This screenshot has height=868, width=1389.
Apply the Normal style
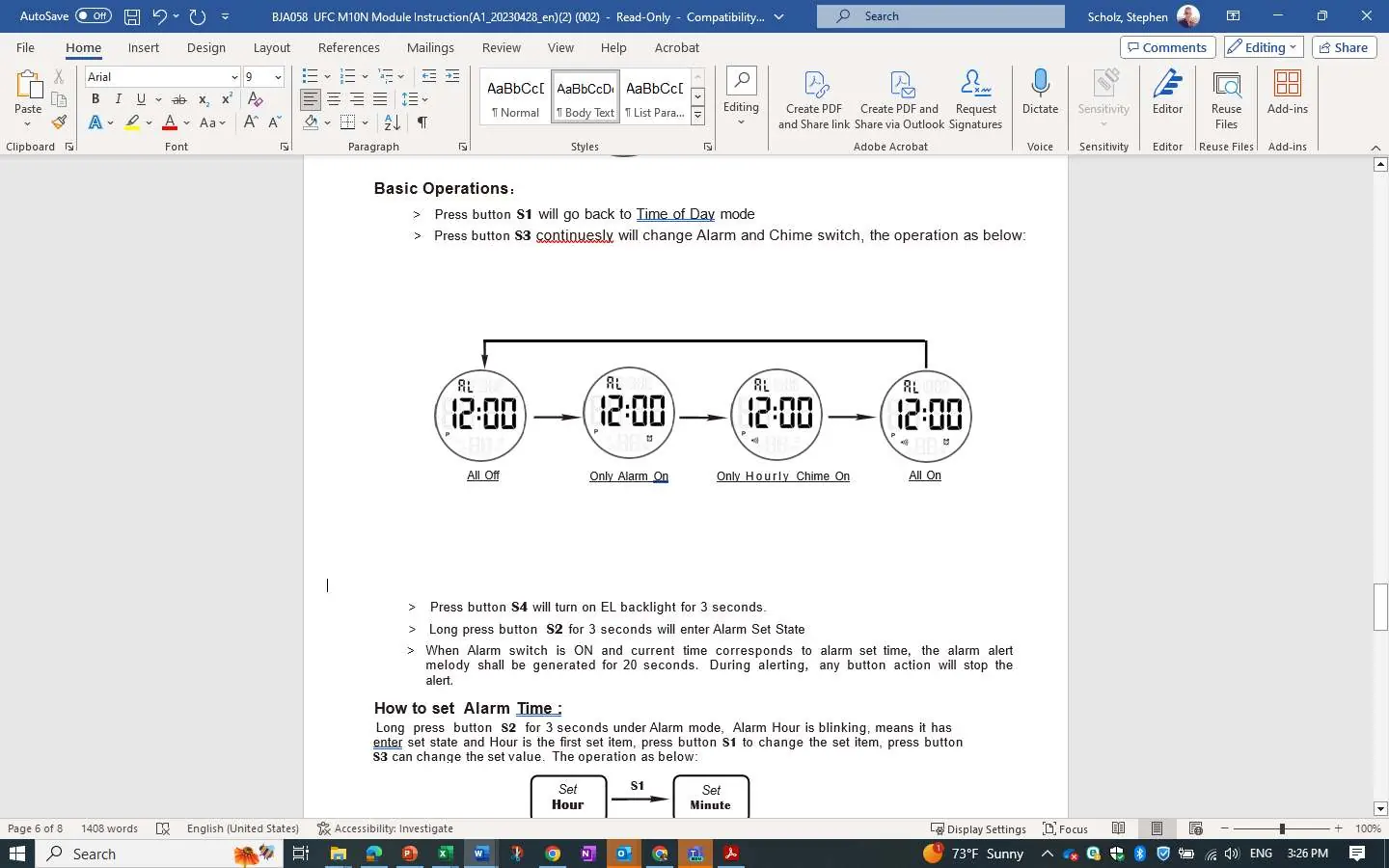[516, 96]
